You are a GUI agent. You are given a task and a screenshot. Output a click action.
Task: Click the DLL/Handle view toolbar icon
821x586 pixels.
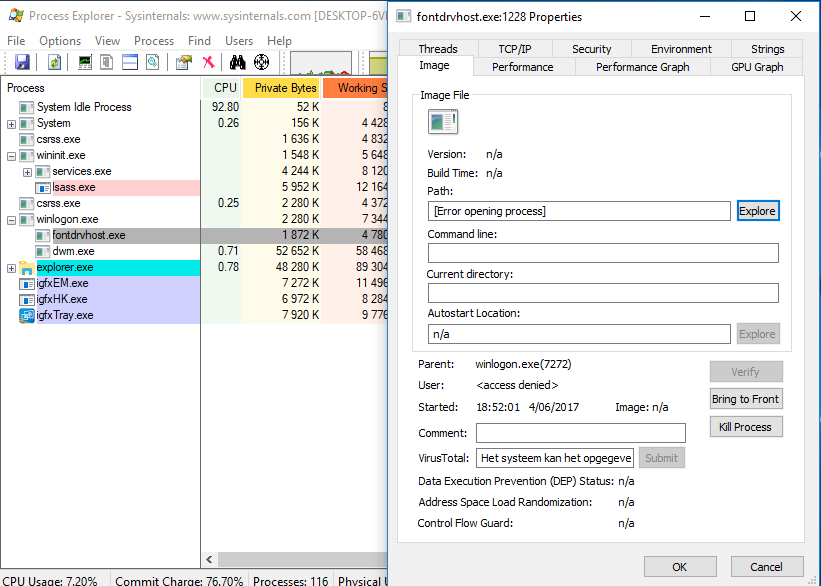click(x=152, y=62)
